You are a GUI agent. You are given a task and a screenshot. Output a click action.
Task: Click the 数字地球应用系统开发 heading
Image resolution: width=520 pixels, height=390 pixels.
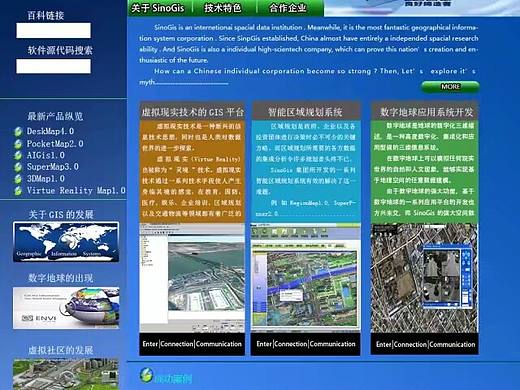[x=427, y=112]
